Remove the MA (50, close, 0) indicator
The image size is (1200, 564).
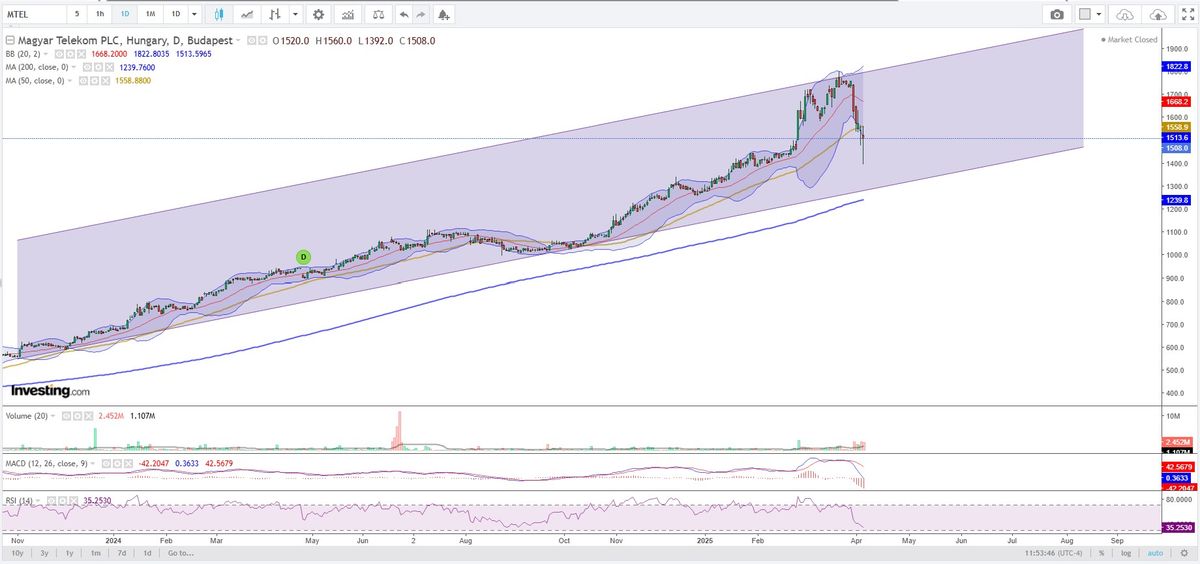[106, 80]
